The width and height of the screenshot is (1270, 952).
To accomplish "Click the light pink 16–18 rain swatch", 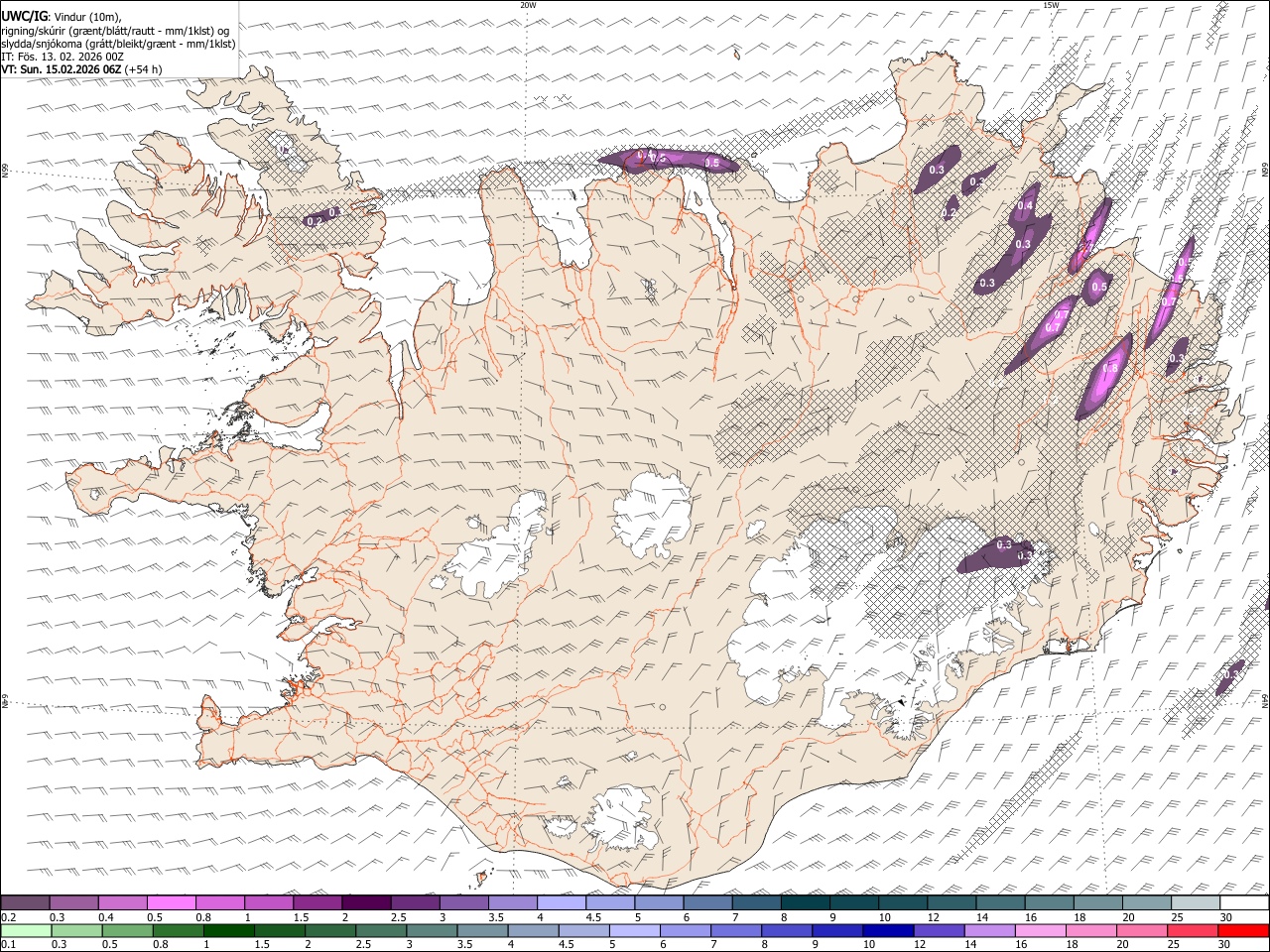I will coord(1042,930).
